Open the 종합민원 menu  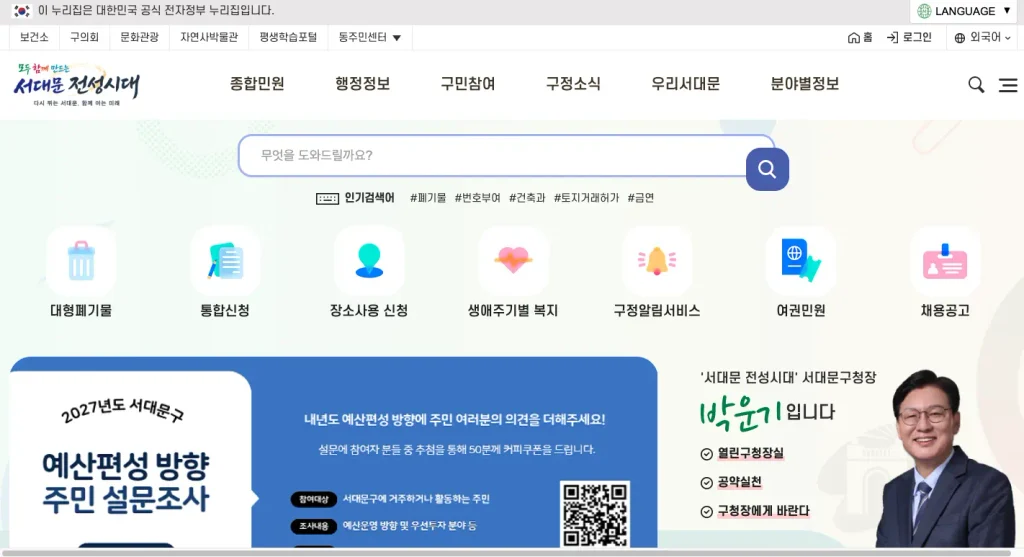[x=257, y=84]
